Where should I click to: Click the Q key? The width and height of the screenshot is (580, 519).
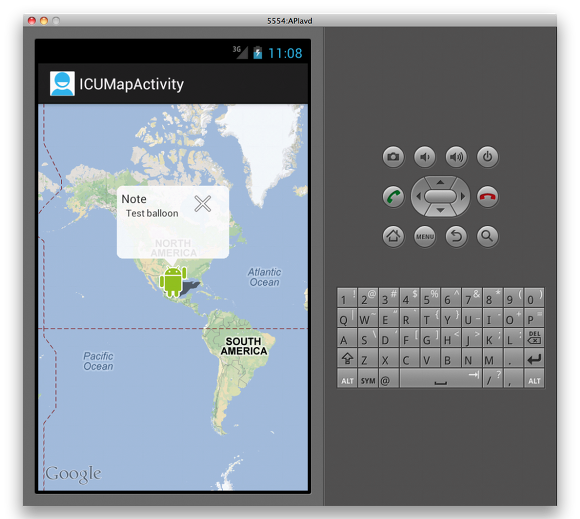tap(347, 317)
